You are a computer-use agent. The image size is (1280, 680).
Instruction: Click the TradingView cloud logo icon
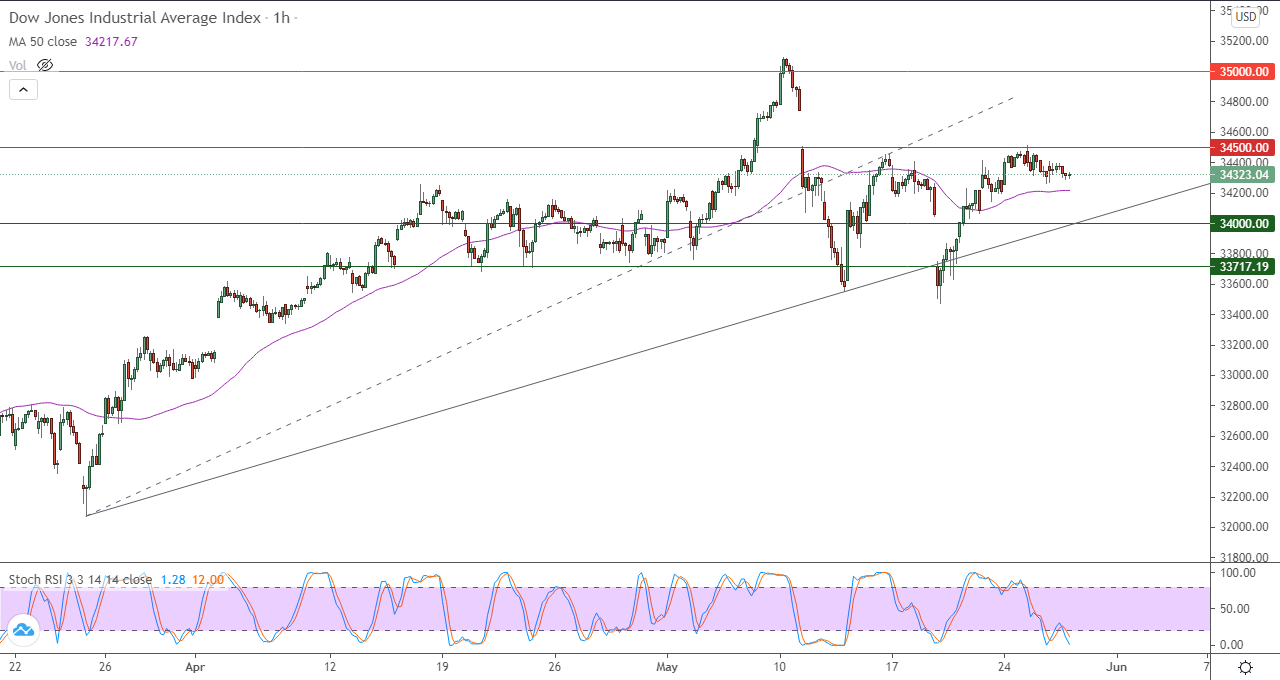pos(22,629)
